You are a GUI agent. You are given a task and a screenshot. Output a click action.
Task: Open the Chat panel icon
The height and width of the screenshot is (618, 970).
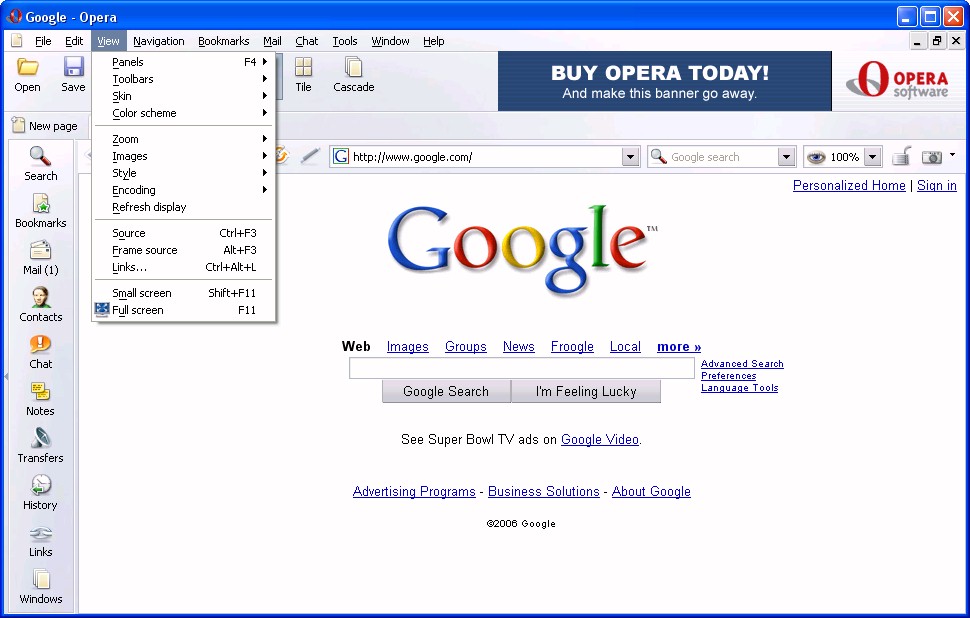click(x=40, y=344)
